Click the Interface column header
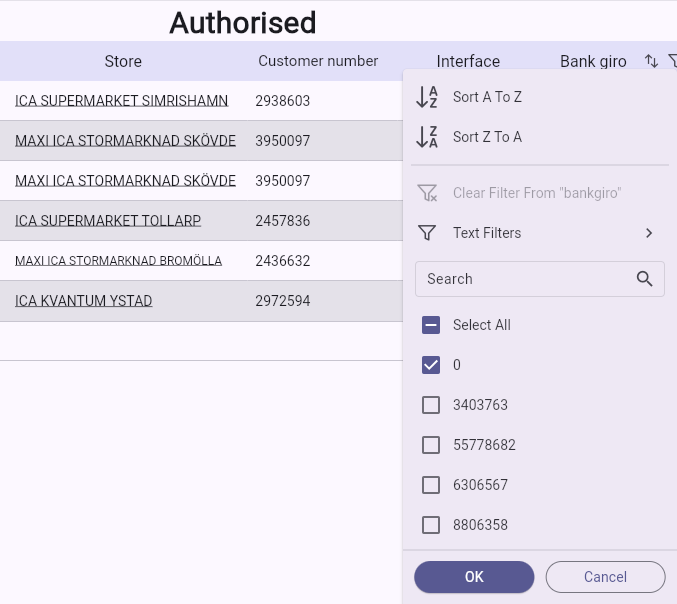Screen dimensions: 677x604 pos(468,61)
